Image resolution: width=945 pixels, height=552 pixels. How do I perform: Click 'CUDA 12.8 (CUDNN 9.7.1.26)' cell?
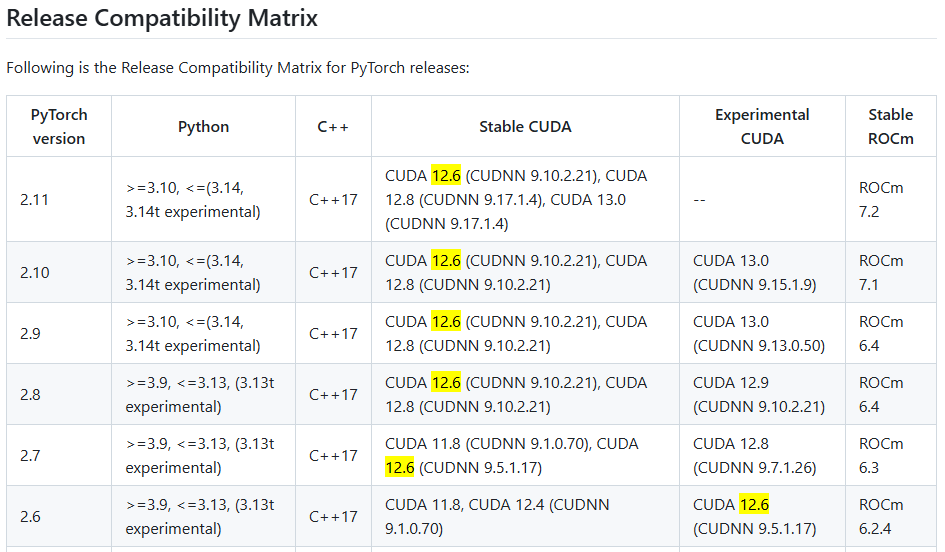(762, 455)
